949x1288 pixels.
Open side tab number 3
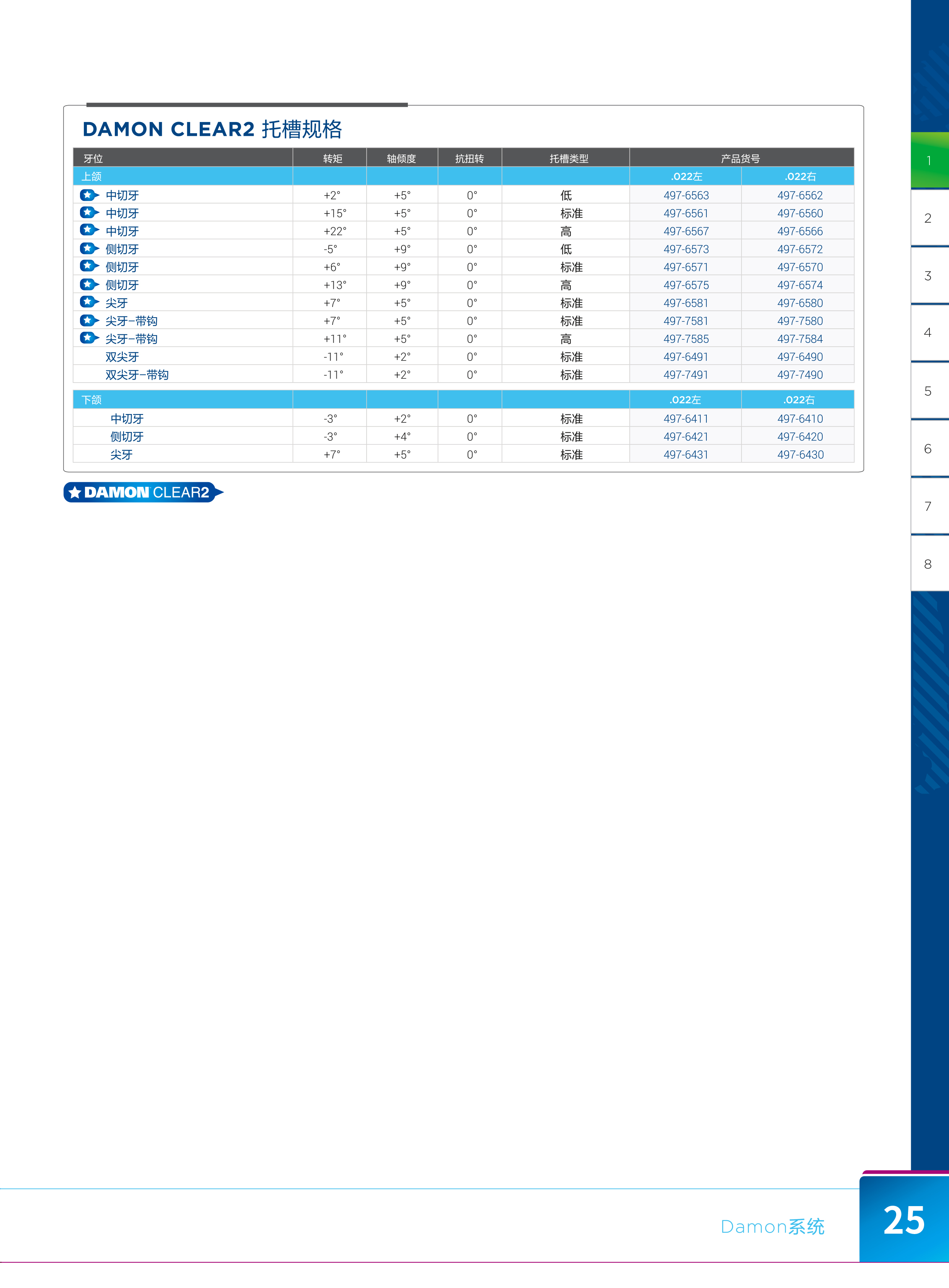pyautogui.click(x=928, y=276)
